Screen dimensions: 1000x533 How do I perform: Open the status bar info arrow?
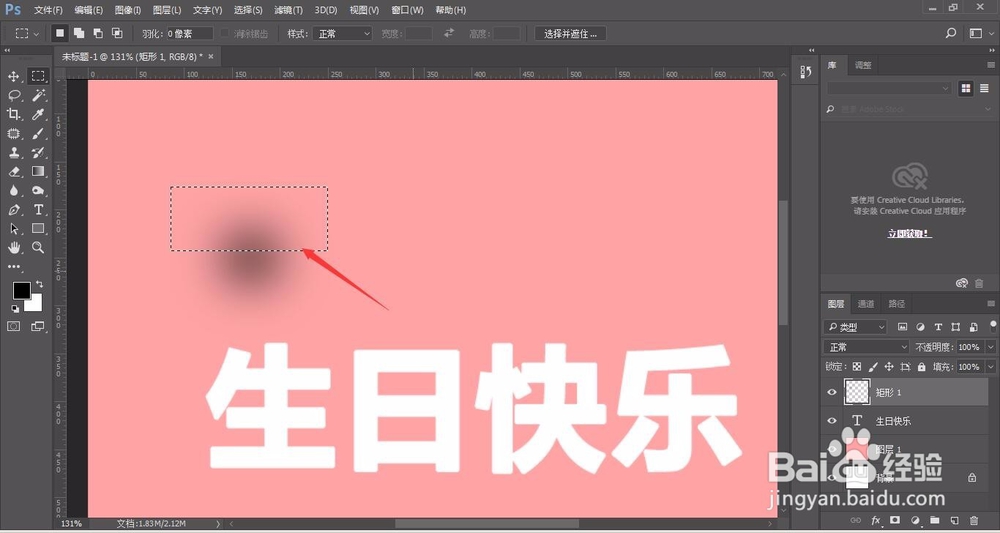pos(218,523)
